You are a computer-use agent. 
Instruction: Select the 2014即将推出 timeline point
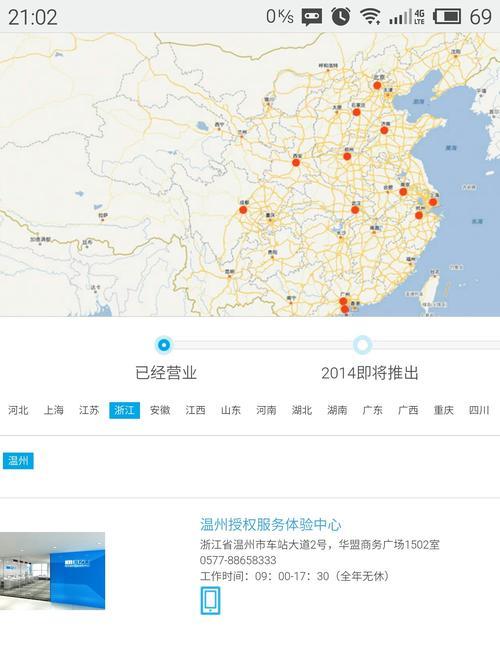[x=362, y=345]
